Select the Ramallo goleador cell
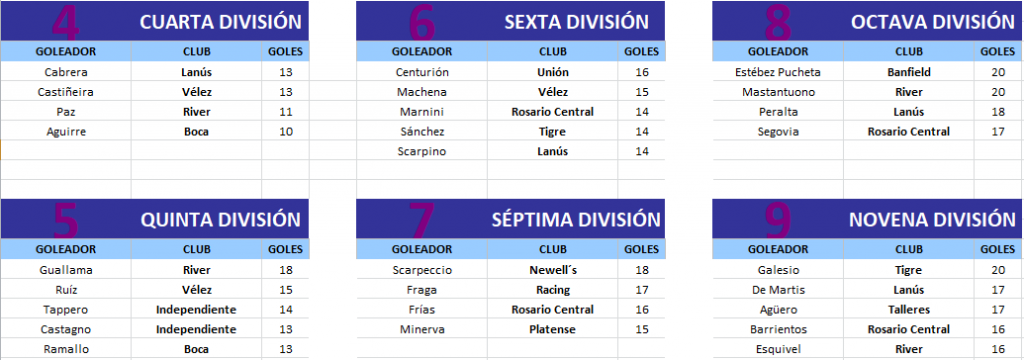 tap(66, 349)
